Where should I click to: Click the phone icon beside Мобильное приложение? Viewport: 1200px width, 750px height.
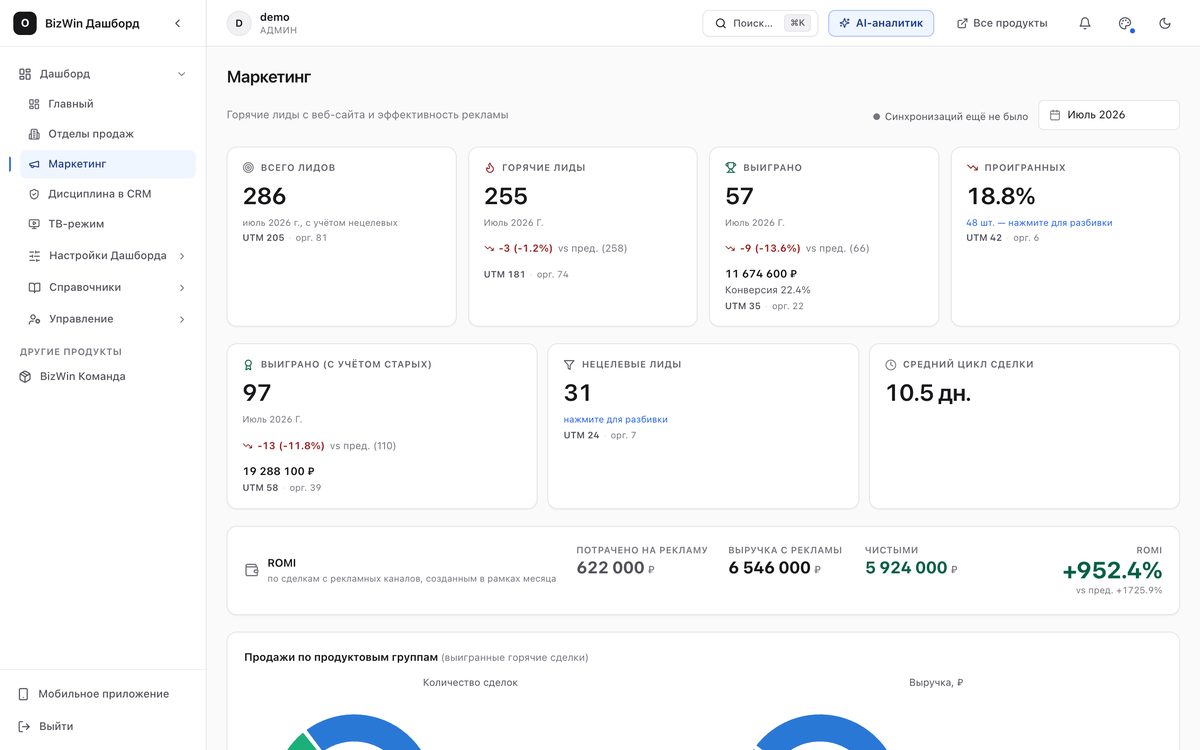24,694
